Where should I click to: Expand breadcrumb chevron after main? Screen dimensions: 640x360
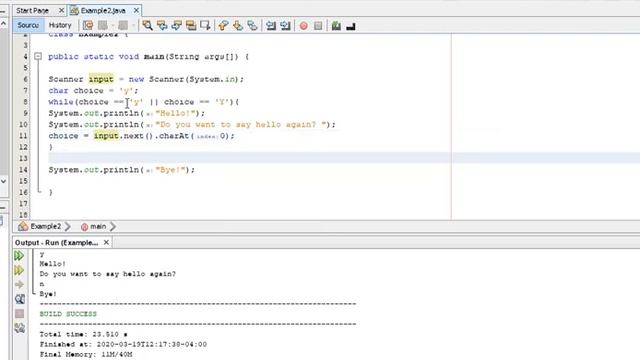pos(113,226)
